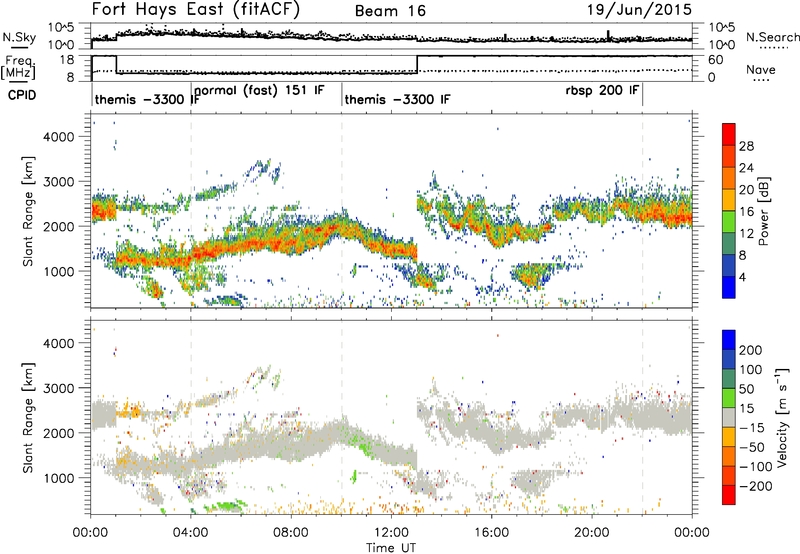The width and height of the screenshot is (800, 554).
Task: Click the "60" tick right of the frequency panel
Action: pyautogui.click(x=716, y=60)
